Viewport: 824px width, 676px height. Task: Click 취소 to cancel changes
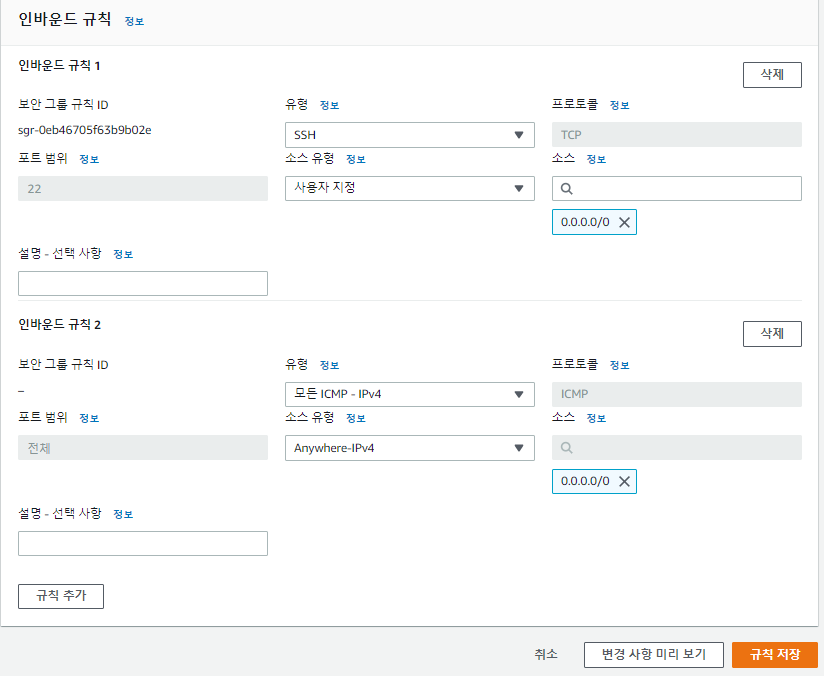click(x=546, y=654)
